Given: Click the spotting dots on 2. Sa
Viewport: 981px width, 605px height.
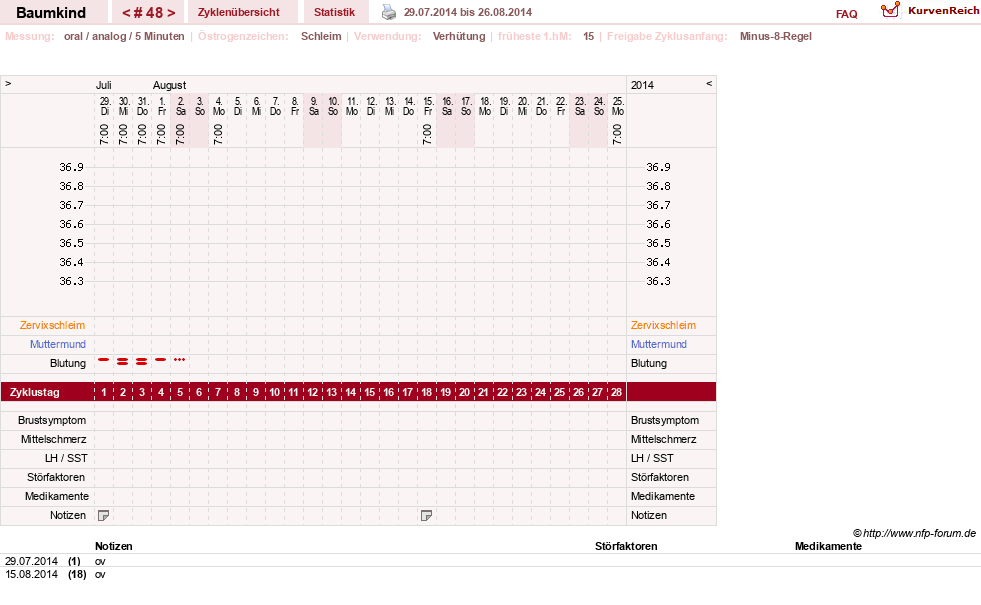Looking at the screenshot, I should point(180,360).
